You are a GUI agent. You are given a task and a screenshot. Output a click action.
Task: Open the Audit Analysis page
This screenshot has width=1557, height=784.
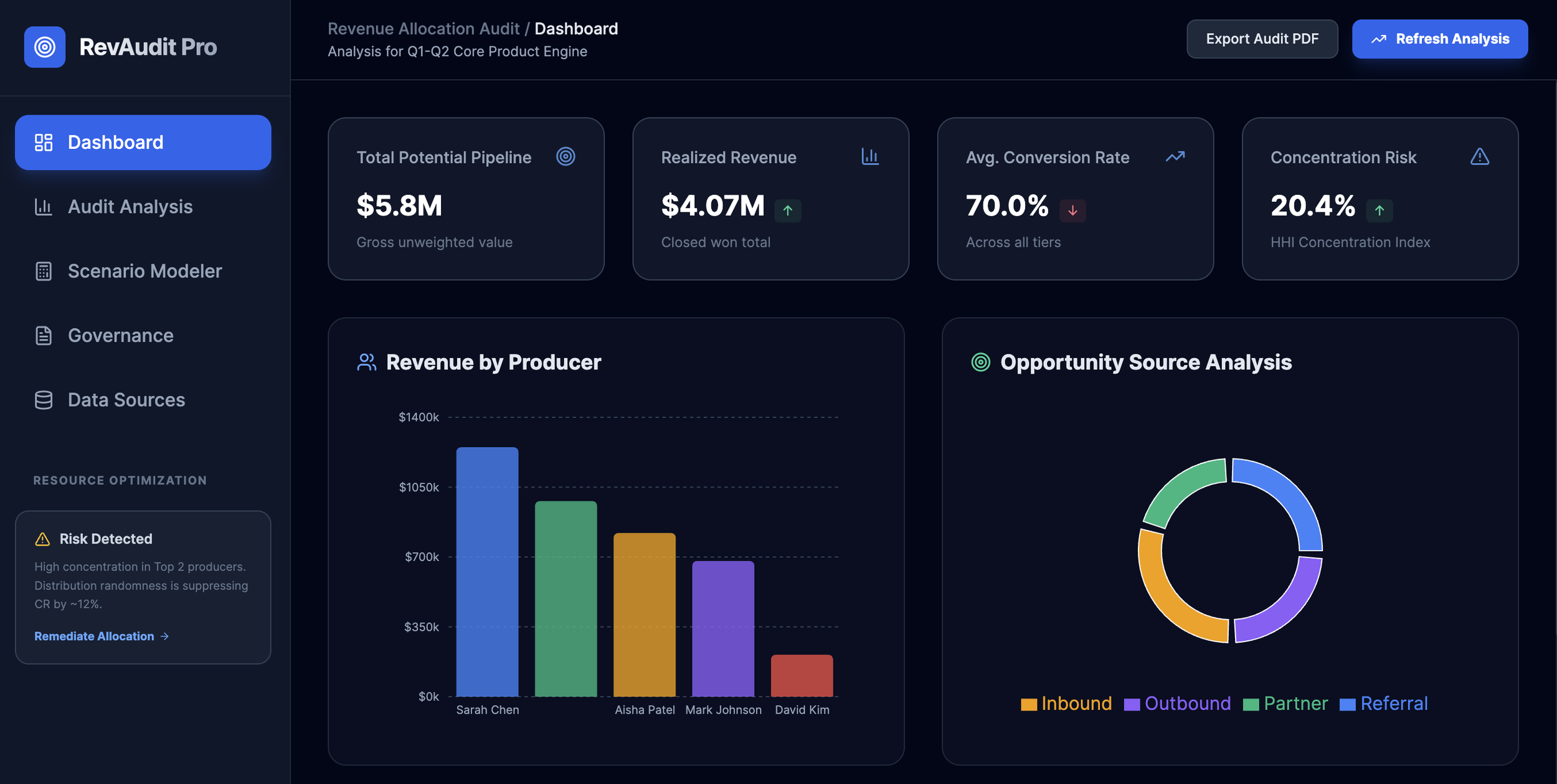point(130,207)
